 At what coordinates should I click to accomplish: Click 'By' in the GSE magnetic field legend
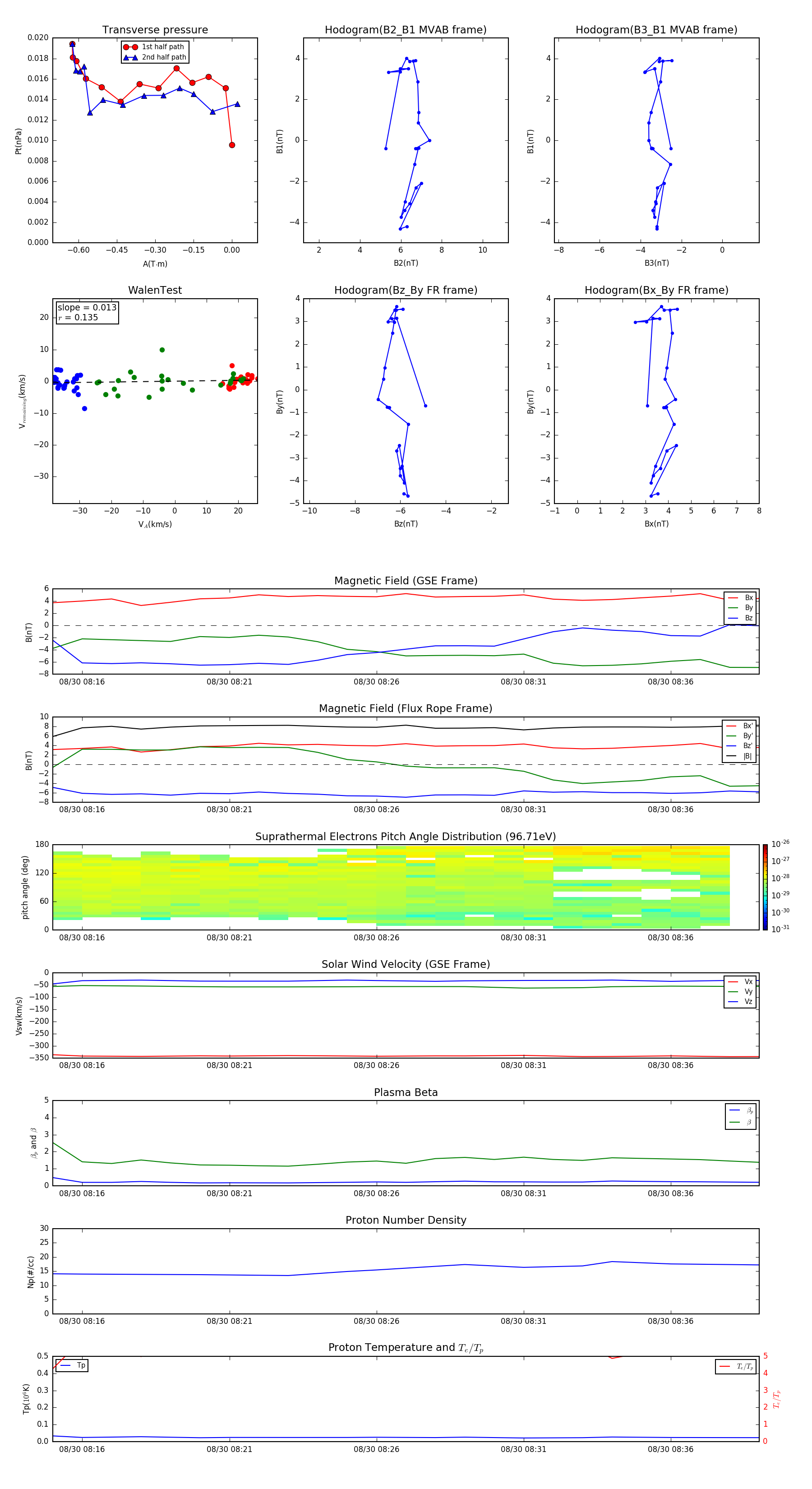point(748,608)
